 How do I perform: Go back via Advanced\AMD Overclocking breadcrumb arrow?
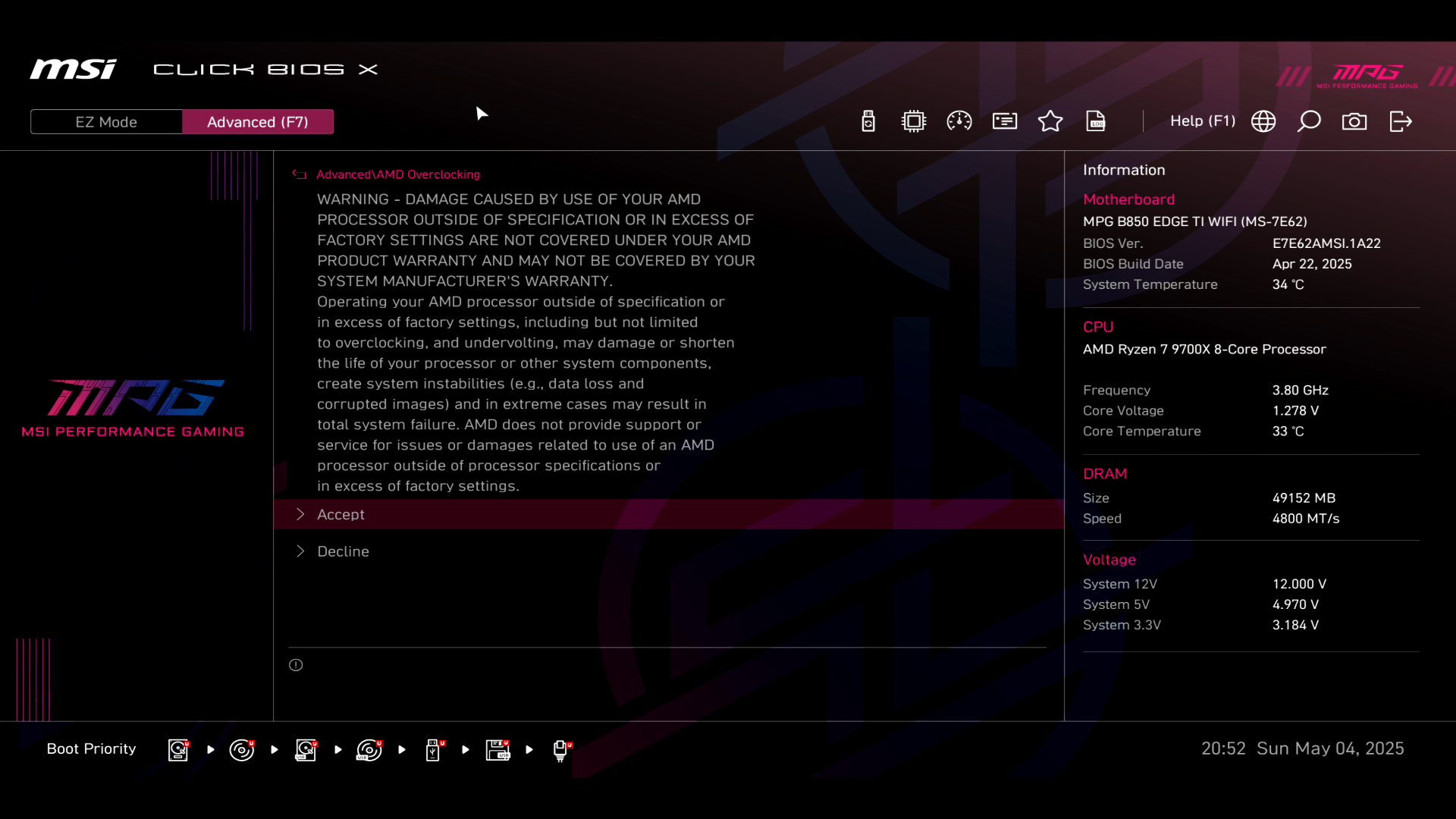(300, 174)
